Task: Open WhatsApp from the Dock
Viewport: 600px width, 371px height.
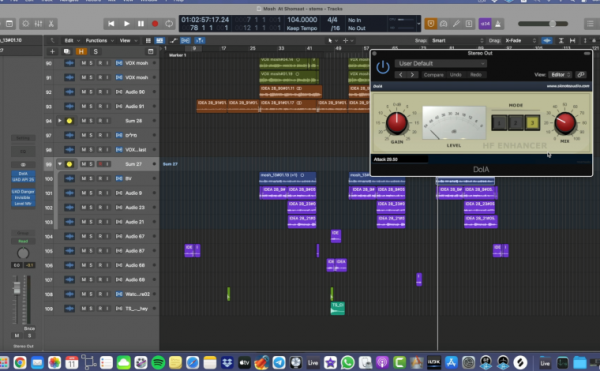Action: point(347,362)
